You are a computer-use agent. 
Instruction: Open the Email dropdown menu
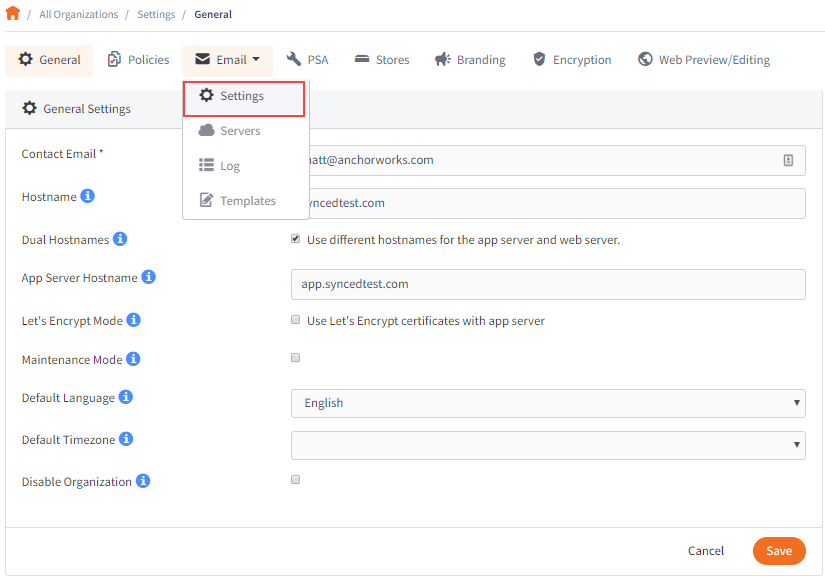tap(226, 59)
